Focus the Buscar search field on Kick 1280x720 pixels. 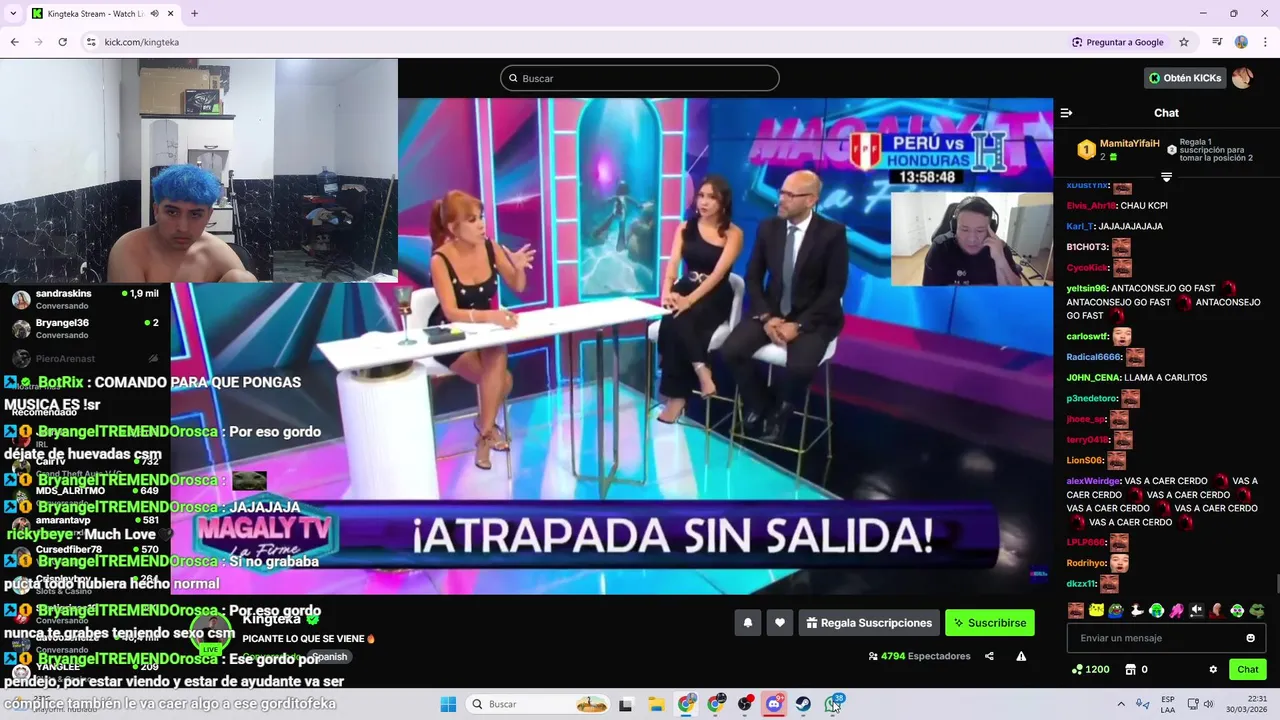coord(640,78)
